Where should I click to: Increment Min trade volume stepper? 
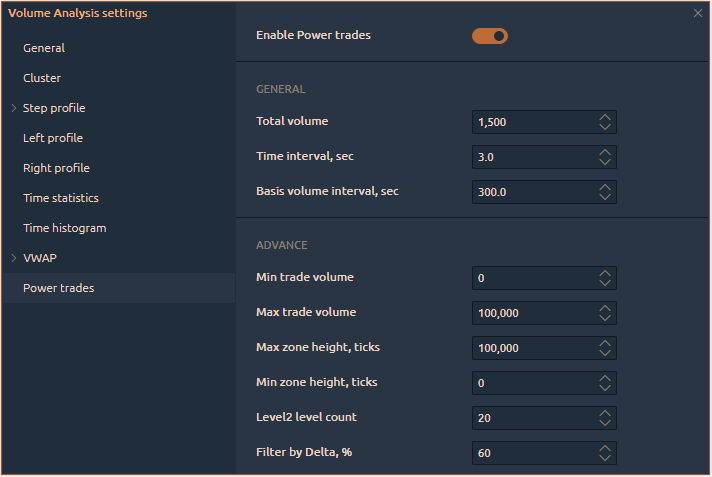tap(605, 273)
